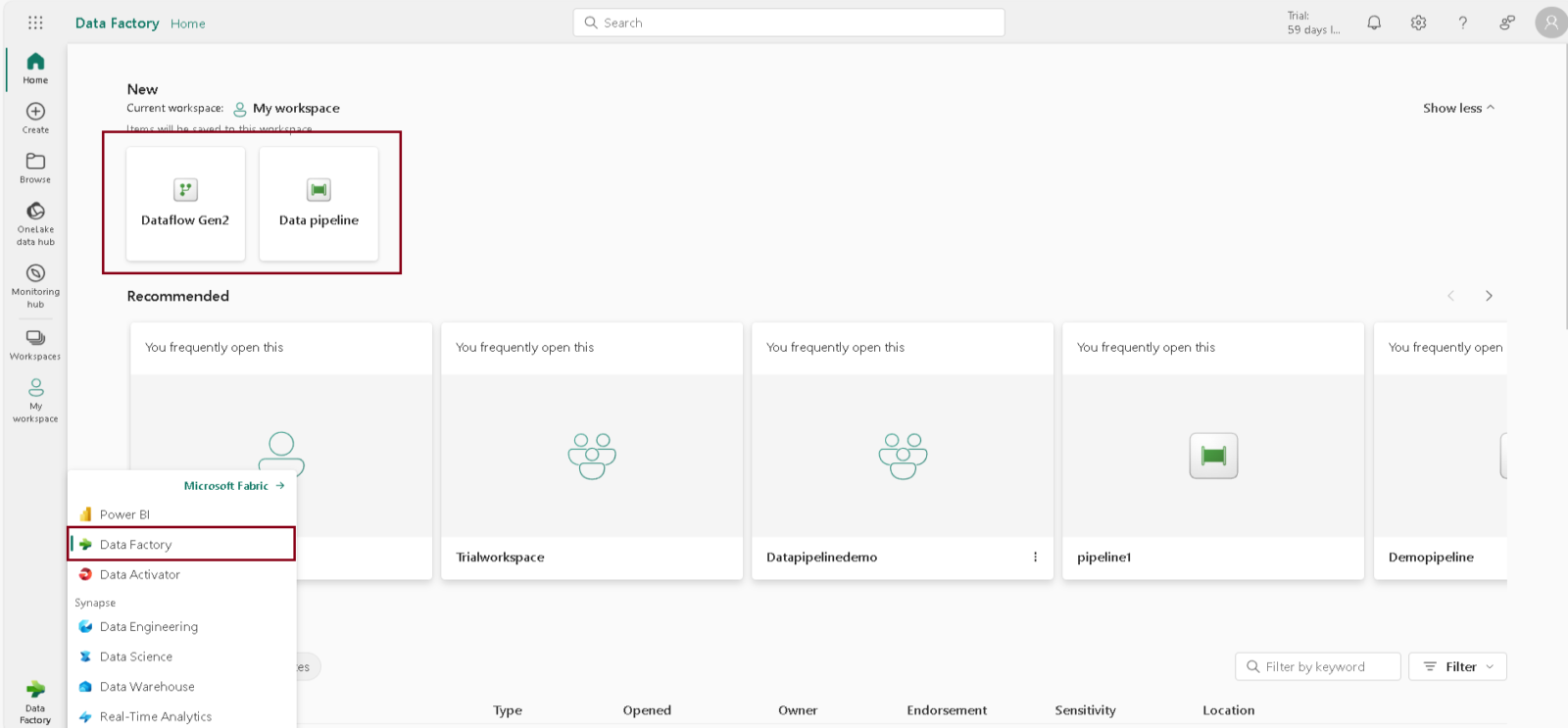The height and width of the screenshot is (728, 1568).
Task: Sort by Sensitivity column header
Action: click(x=1085, y=710)
